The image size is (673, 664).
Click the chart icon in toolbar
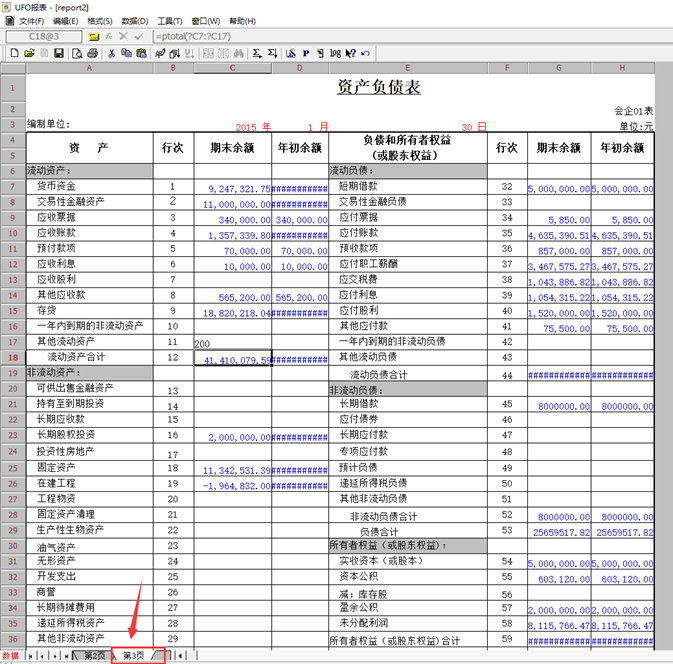[291, 53]
